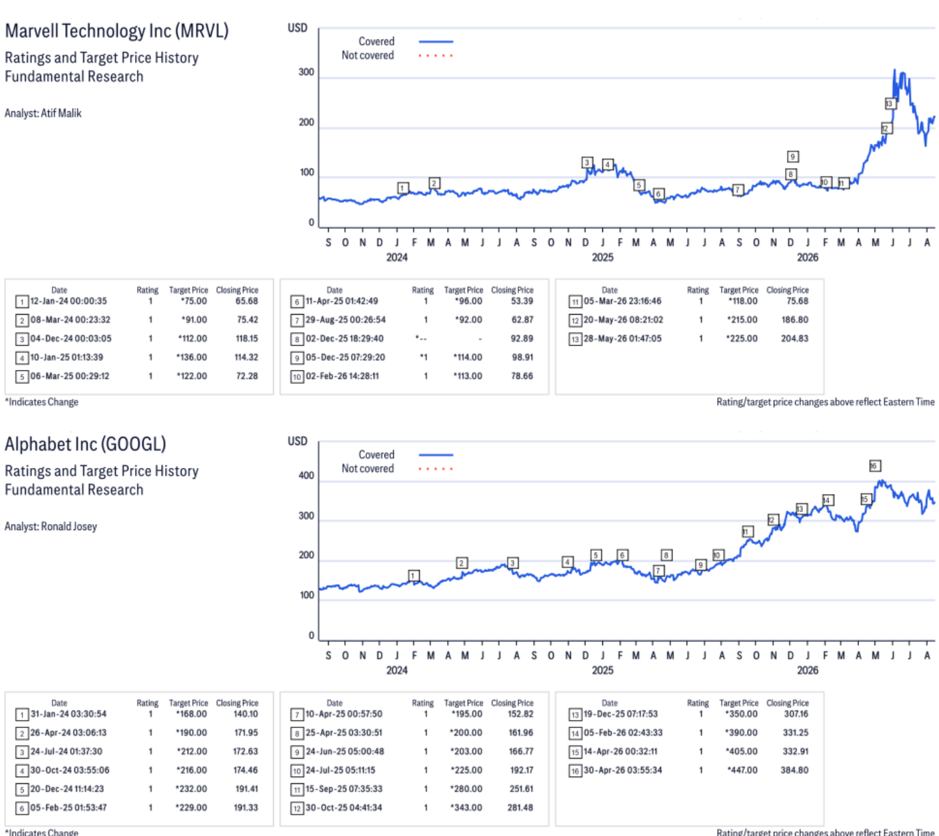Select Alphabet table date 31-Jan-24 03:30:54
This screenshot has width=939, height=836.
click(68, 714)
